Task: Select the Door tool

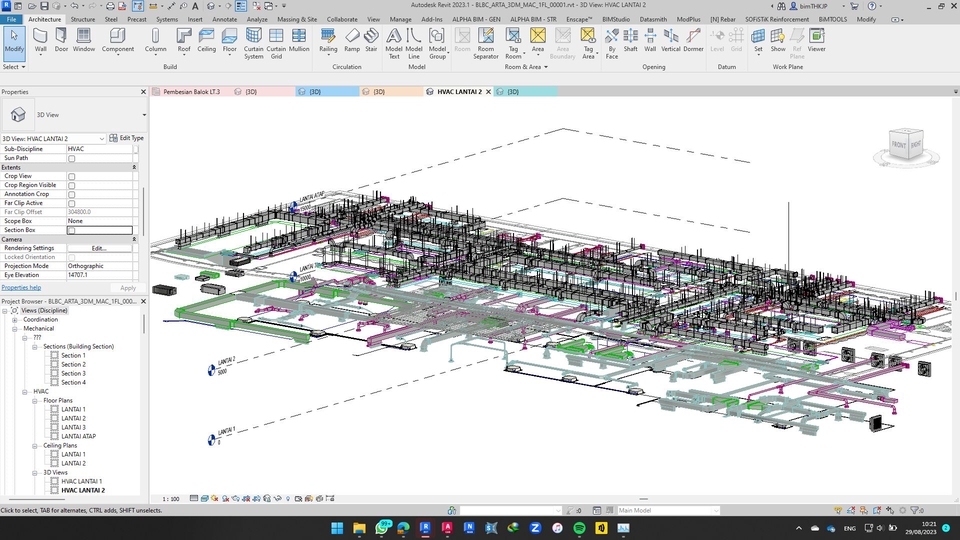Action: point(61,40)
